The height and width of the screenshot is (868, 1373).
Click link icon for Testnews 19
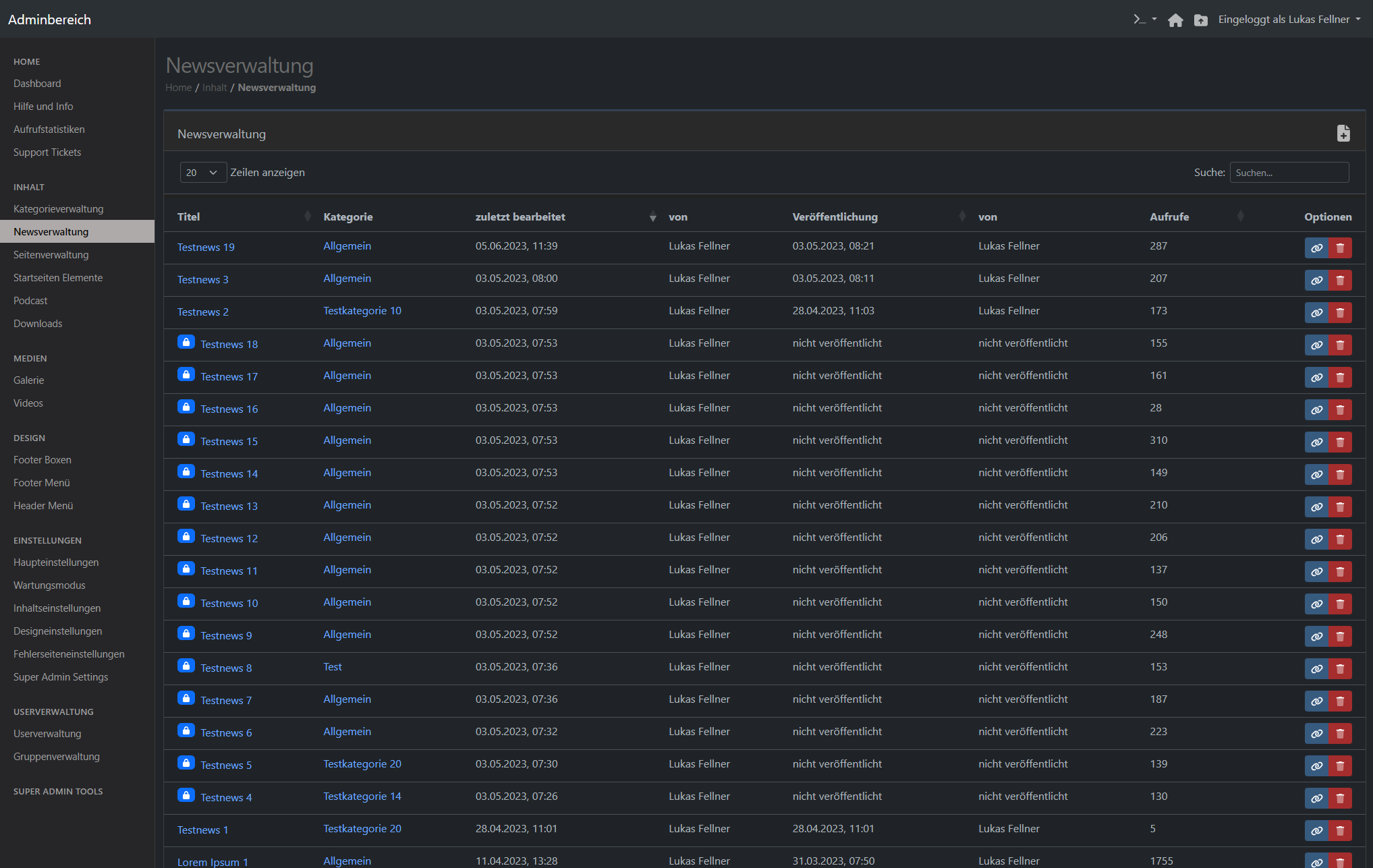1316,248
